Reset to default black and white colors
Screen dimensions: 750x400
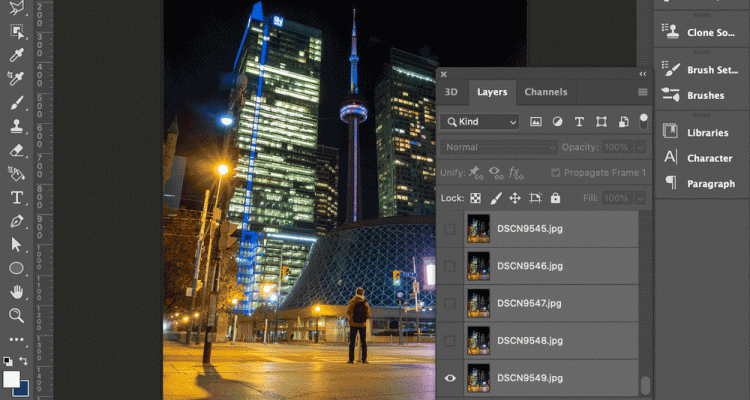pos(8,361)
